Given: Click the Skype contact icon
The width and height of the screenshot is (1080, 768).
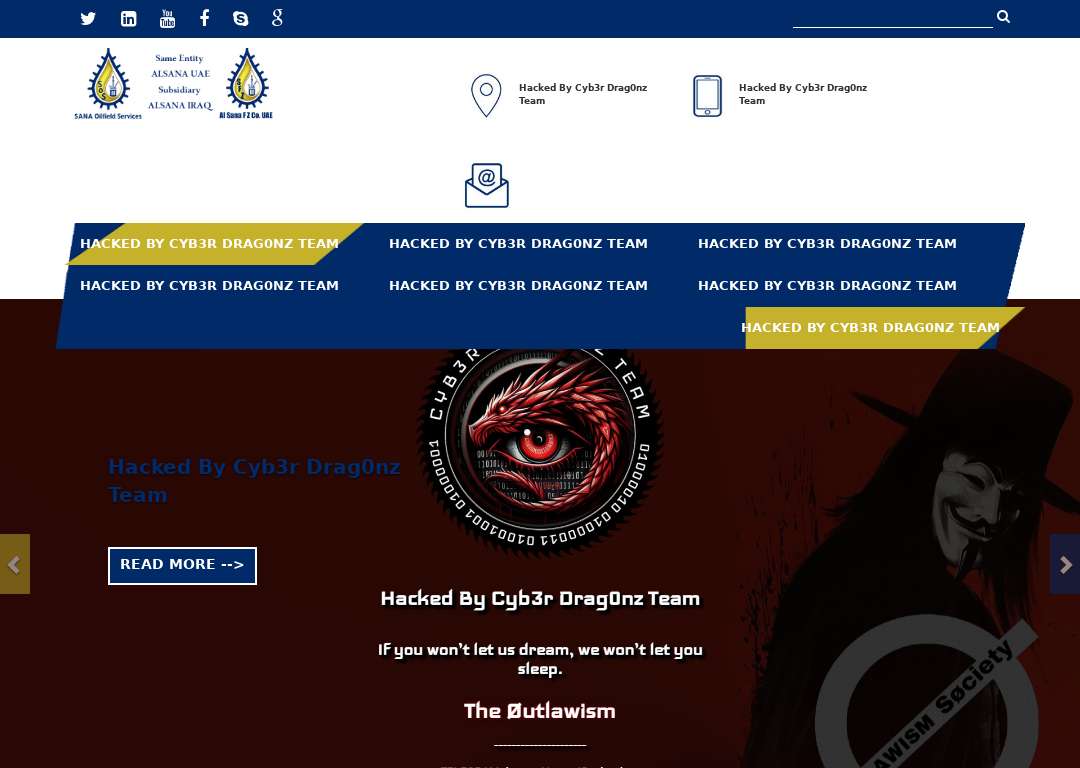Looking at the screenshot, I should (240, 19).
